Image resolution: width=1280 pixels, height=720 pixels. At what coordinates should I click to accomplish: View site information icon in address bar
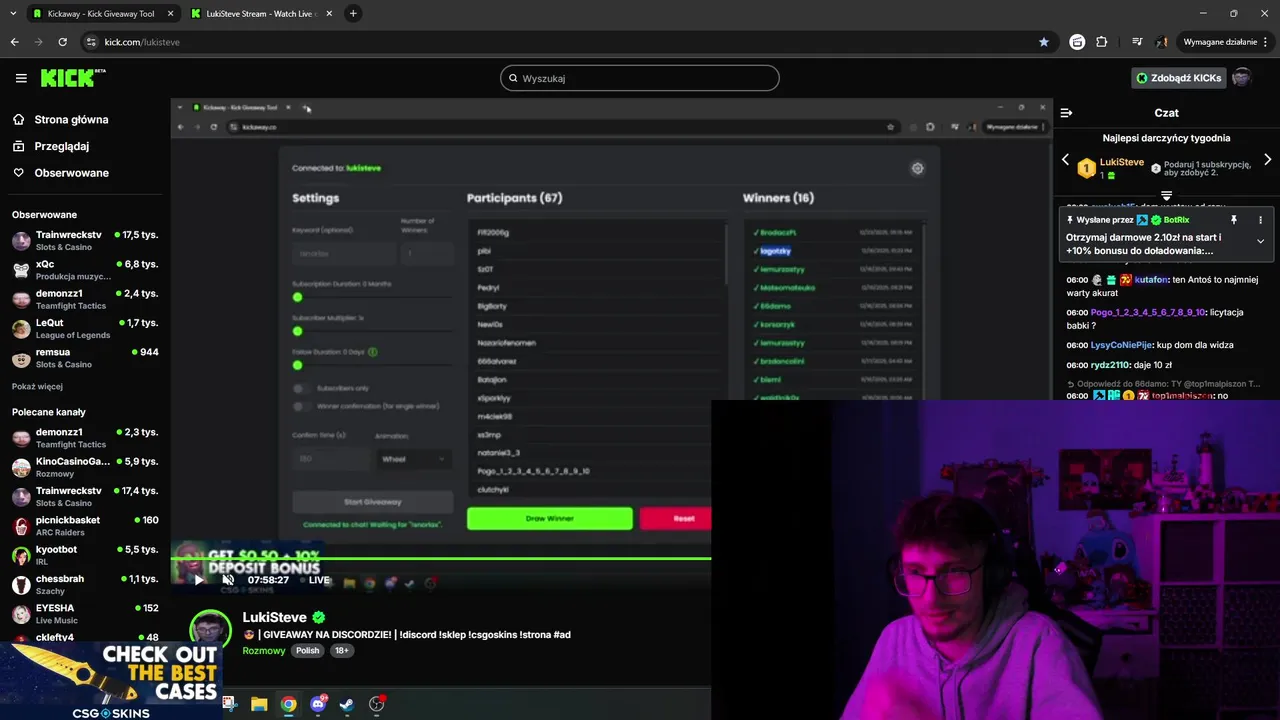pyautogui.click(x=91, y=42)
